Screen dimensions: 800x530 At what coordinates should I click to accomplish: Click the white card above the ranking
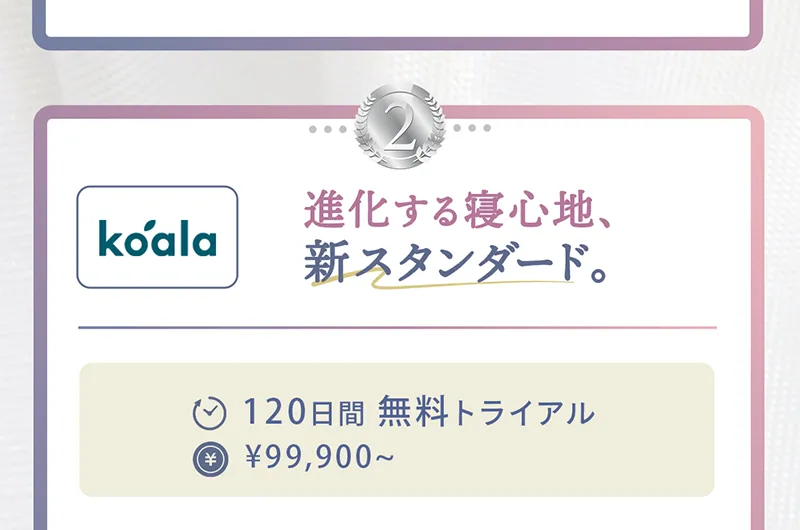[x=397, y=18]
